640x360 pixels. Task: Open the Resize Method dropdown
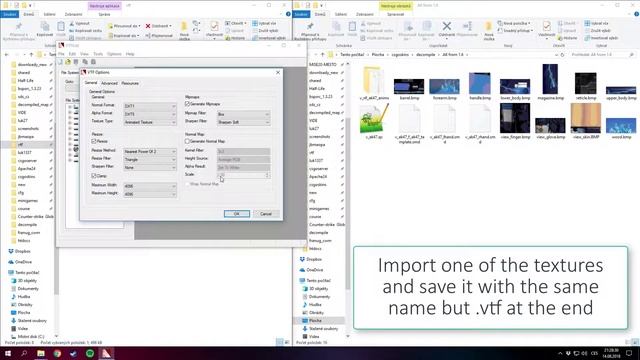(150, 151)
